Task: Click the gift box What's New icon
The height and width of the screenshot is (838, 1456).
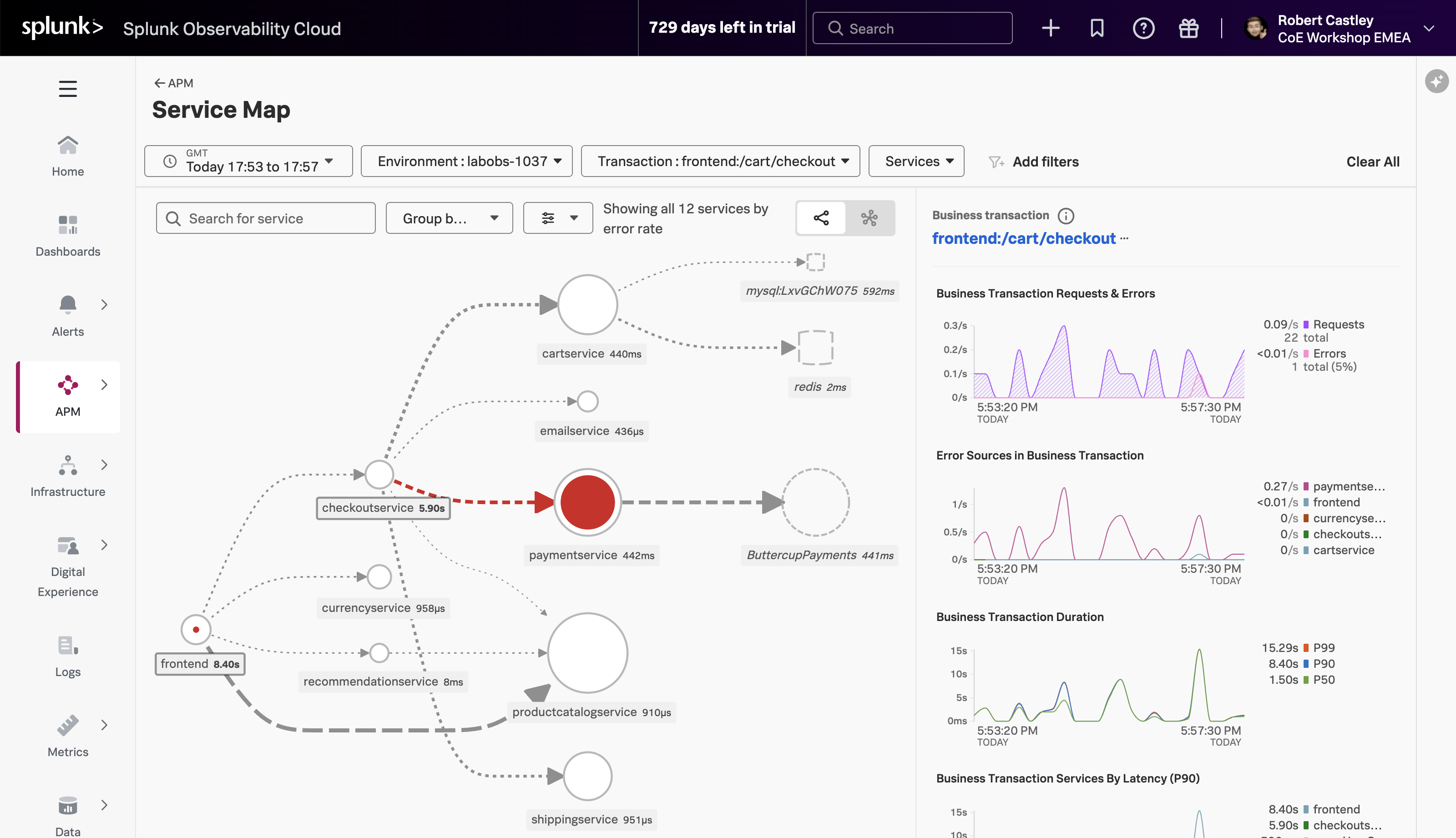Action: point(1188,28)
